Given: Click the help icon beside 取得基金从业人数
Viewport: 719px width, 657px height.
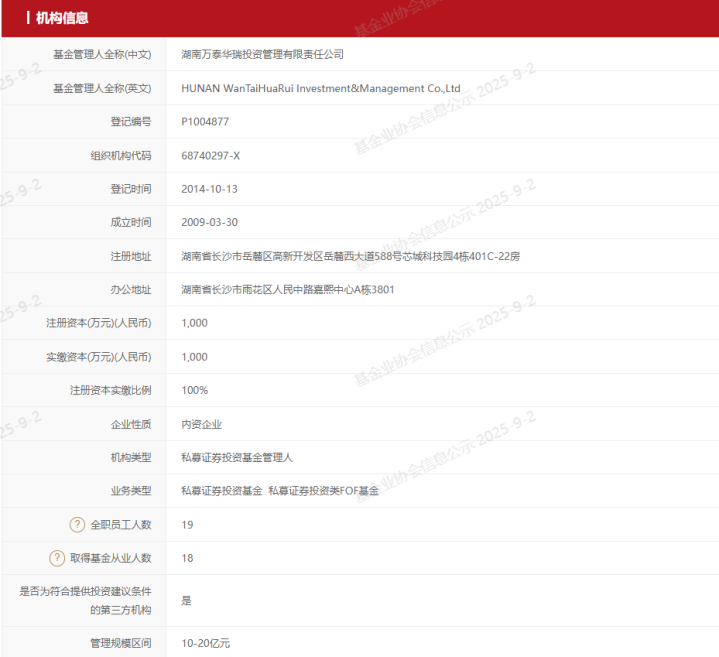Looking at the screenshot, I should pos(57,558).
